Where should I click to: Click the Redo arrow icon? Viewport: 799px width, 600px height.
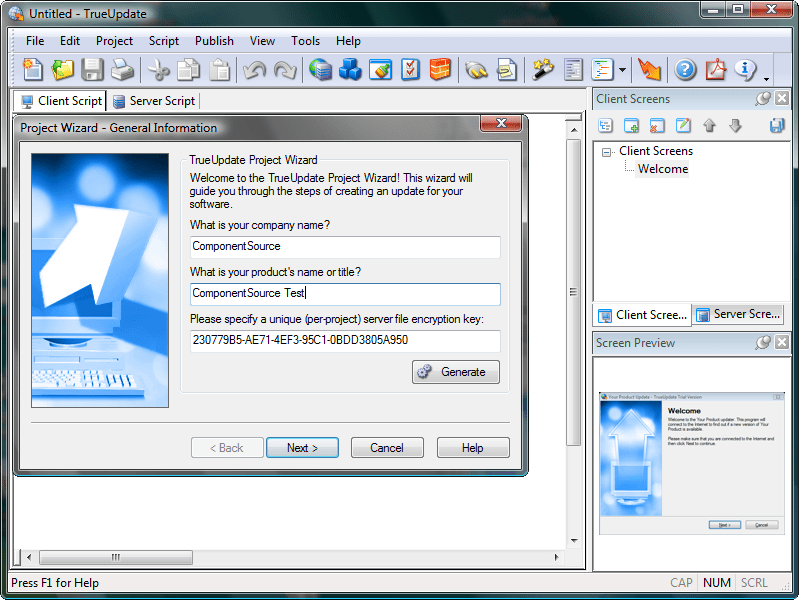(x=285, y=69)
